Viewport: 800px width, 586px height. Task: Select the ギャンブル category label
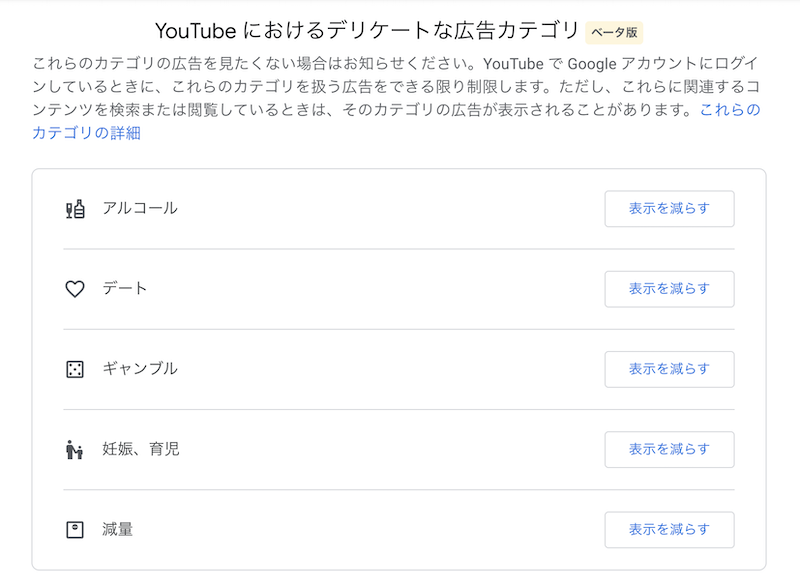point(140,369)
